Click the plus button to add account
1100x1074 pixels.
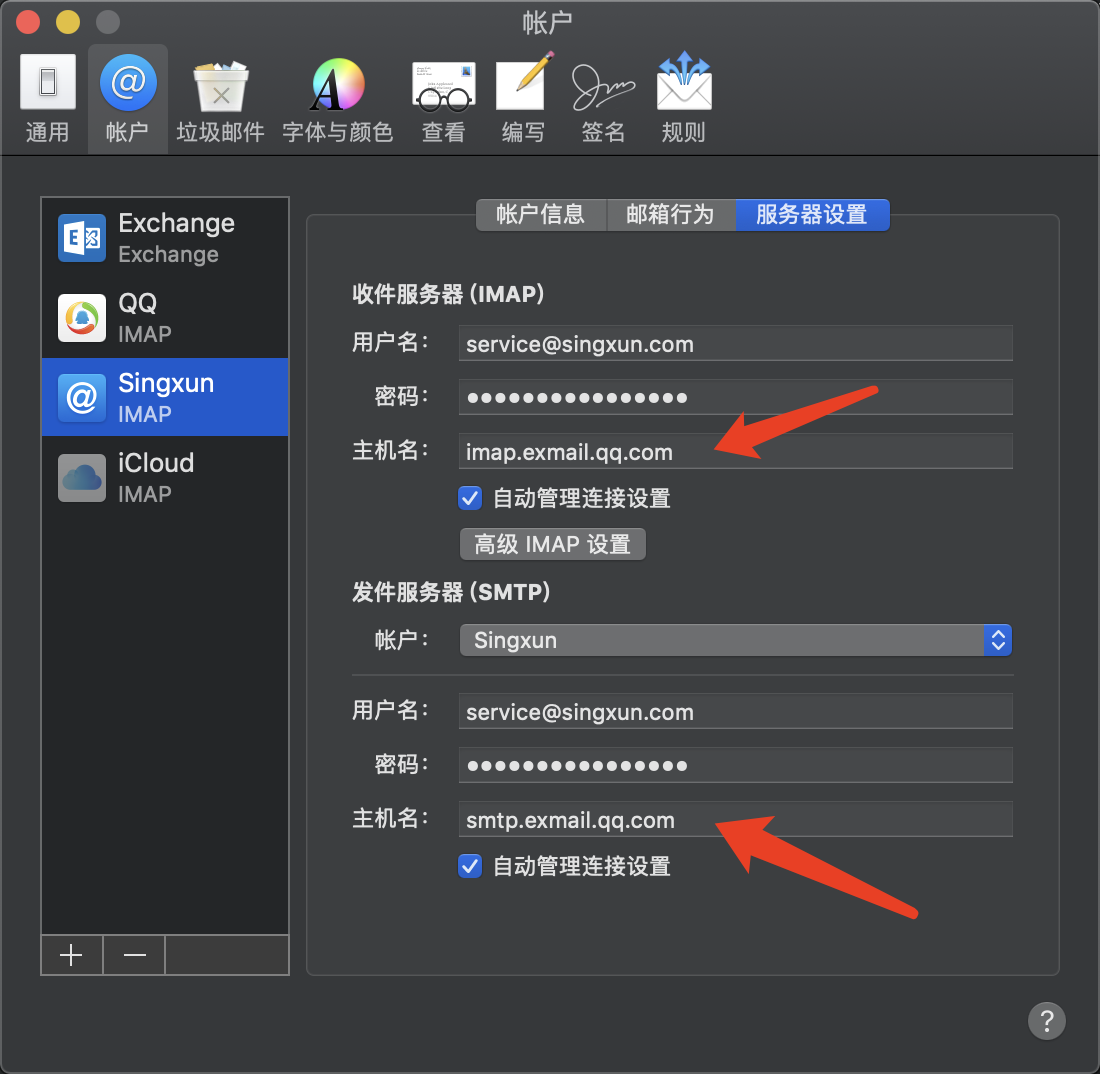(71, 955)
